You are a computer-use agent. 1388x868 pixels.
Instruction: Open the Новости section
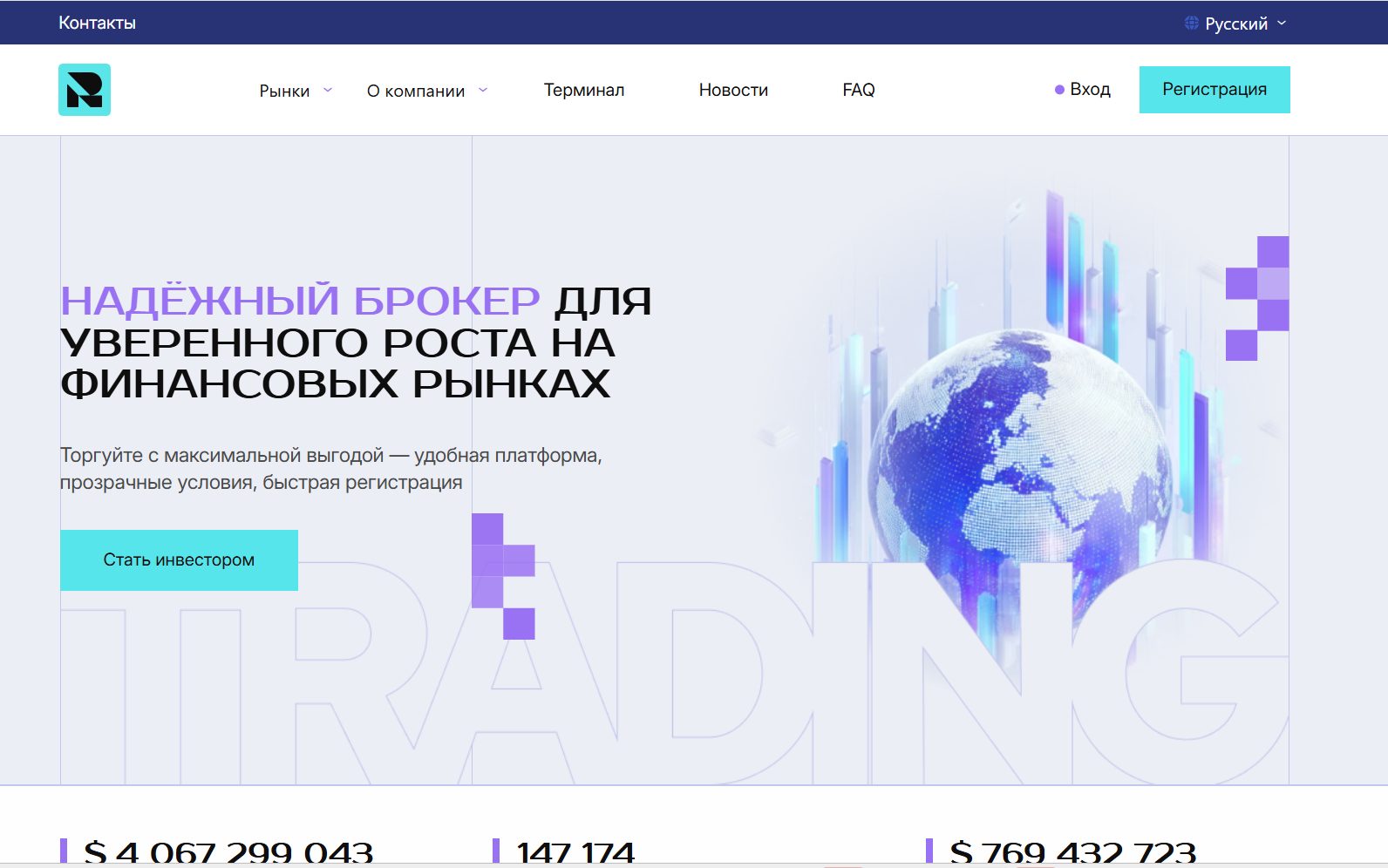pyautogui.click(x=733, y=90)
